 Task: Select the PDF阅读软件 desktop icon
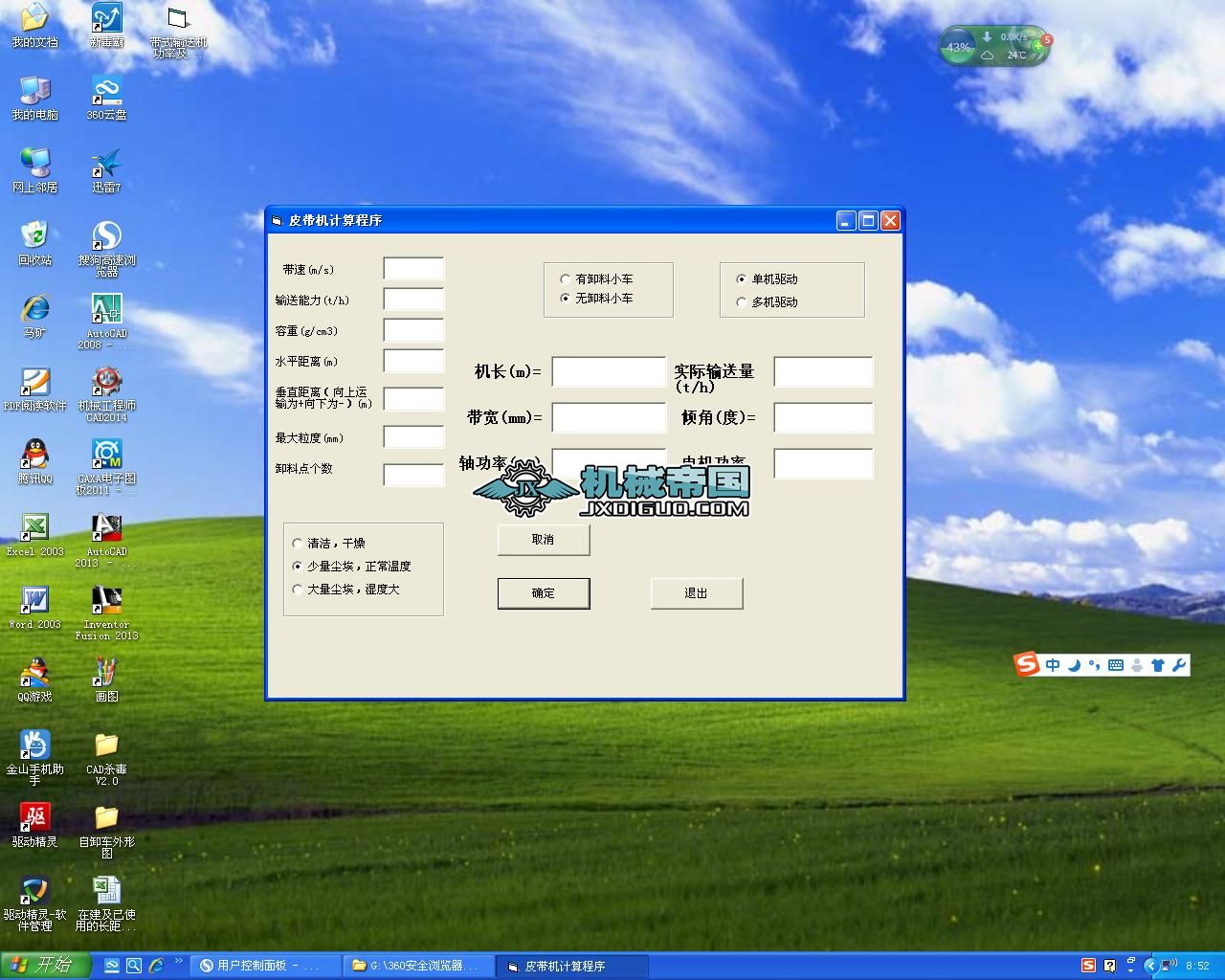click(x=34, y=390)
